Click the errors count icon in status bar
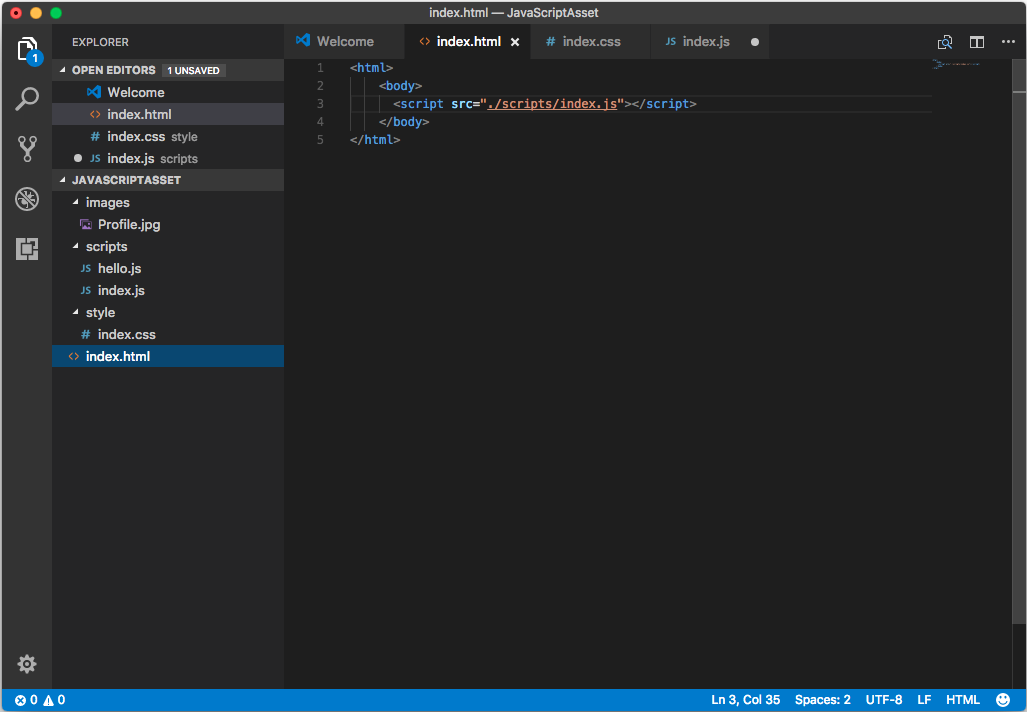The image size is (1027, 712). (x=20, y=700)
